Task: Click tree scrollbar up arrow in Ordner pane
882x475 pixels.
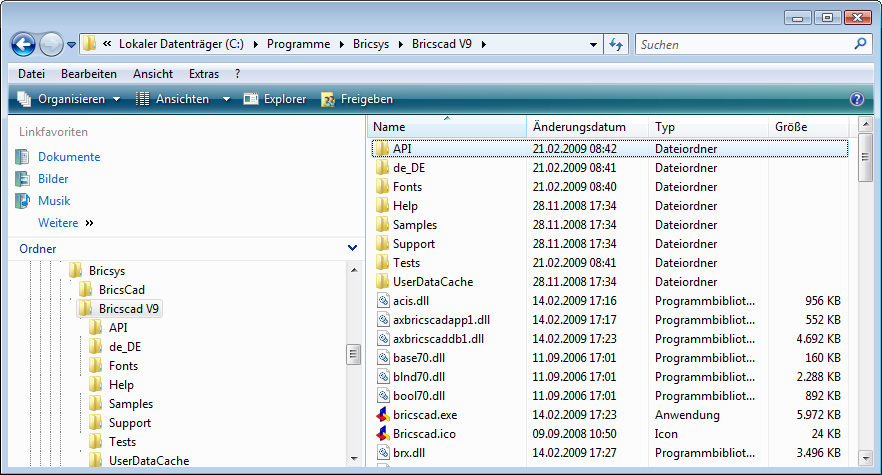Action: point(354,271)
